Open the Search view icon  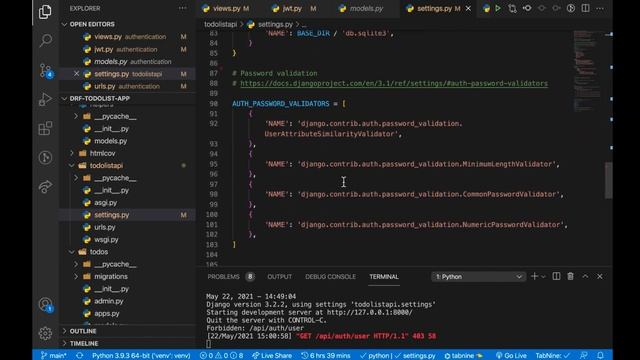(x=45, y=40)
